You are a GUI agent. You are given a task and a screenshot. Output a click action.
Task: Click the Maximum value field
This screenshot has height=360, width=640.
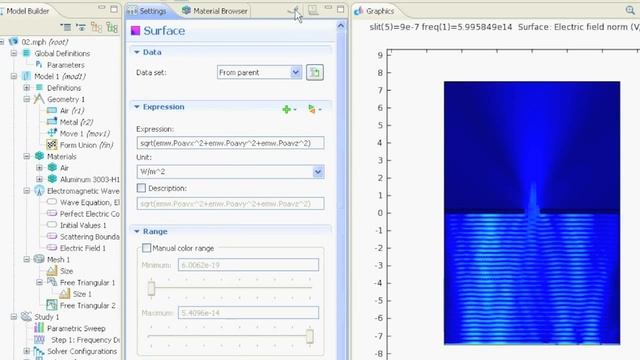click(248, 313)
